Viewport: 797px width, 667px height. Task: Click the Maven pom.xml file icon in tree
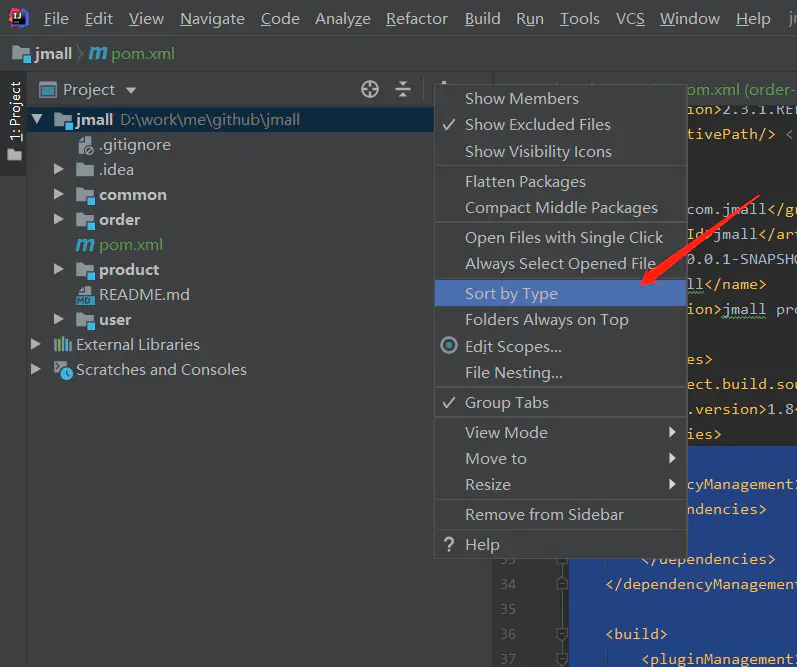(84, 245)
